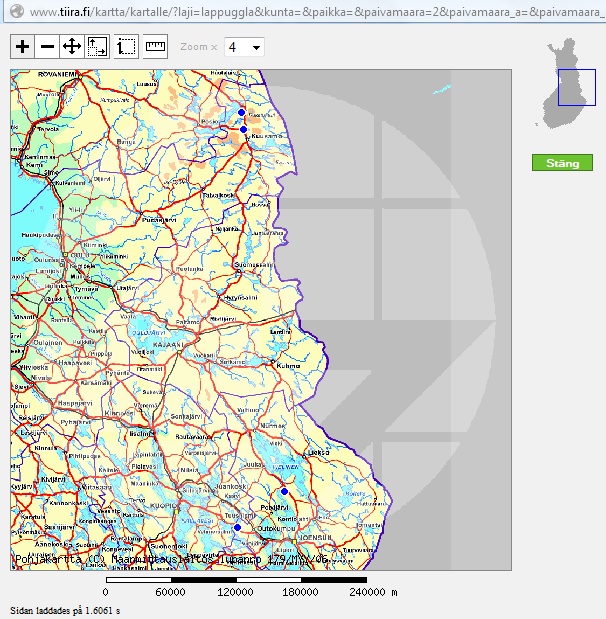Click the map scale bar
Screen dimensions: 606x619
pyautogui.click(x=236, y=580)
